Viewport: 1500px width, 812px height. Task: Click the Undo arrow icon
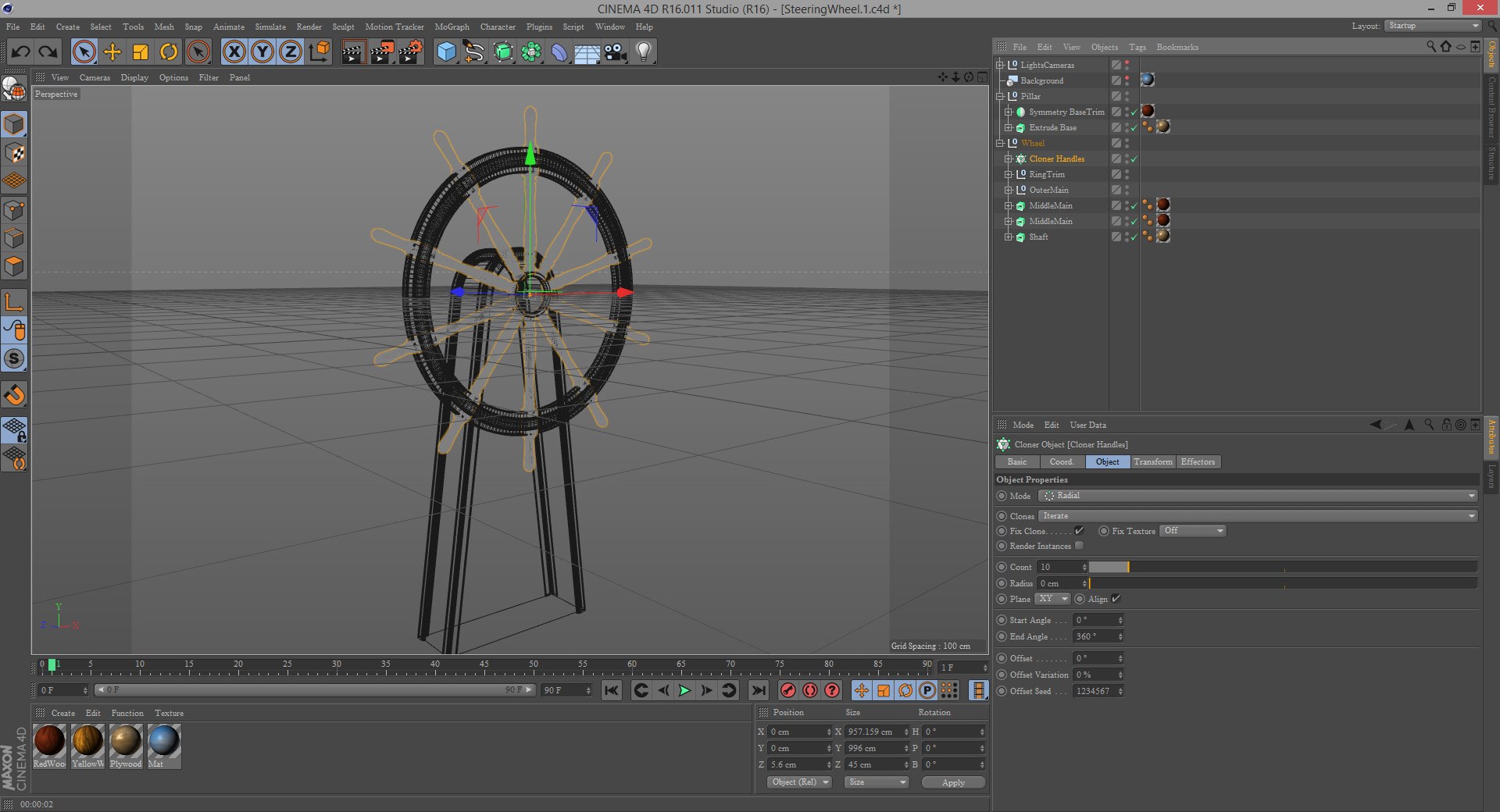tap(21, 52)
